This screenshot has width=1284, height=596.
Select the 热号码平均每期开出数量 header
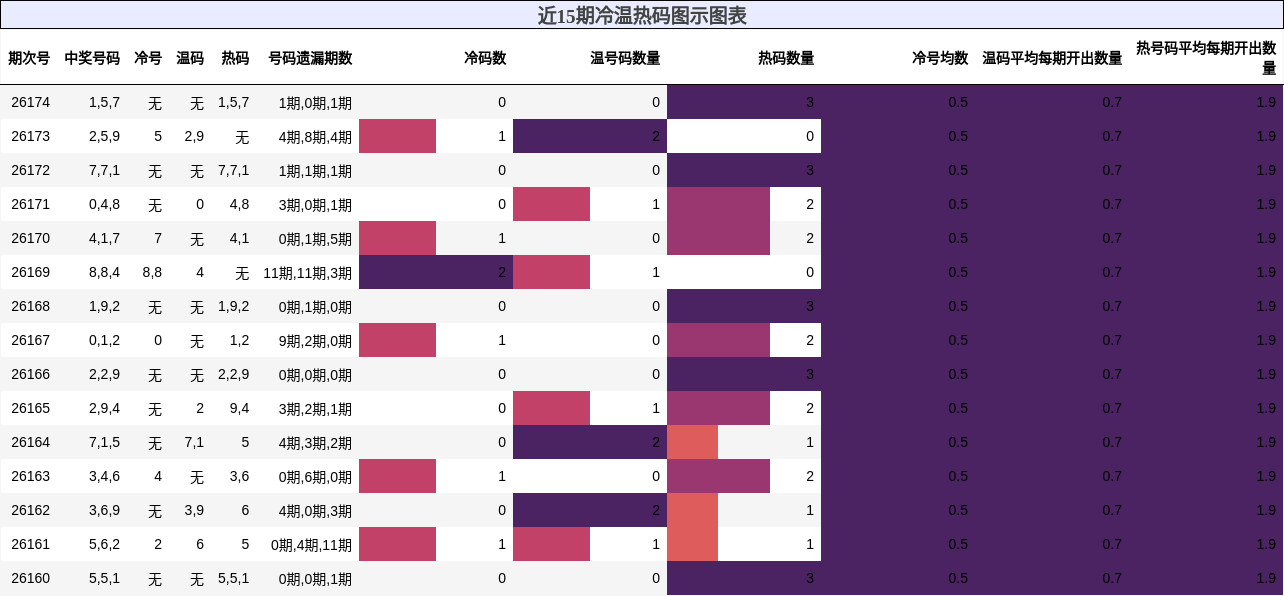click(1206, 58)
